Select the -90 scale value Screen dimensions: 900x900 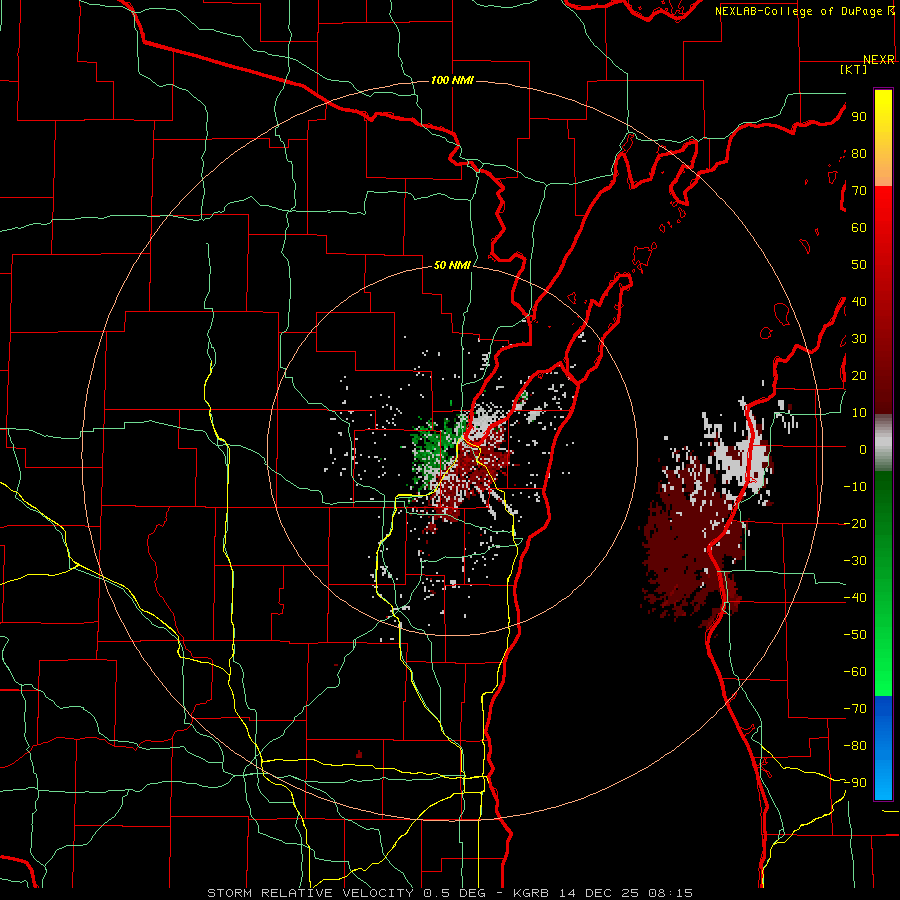point(855,783)
